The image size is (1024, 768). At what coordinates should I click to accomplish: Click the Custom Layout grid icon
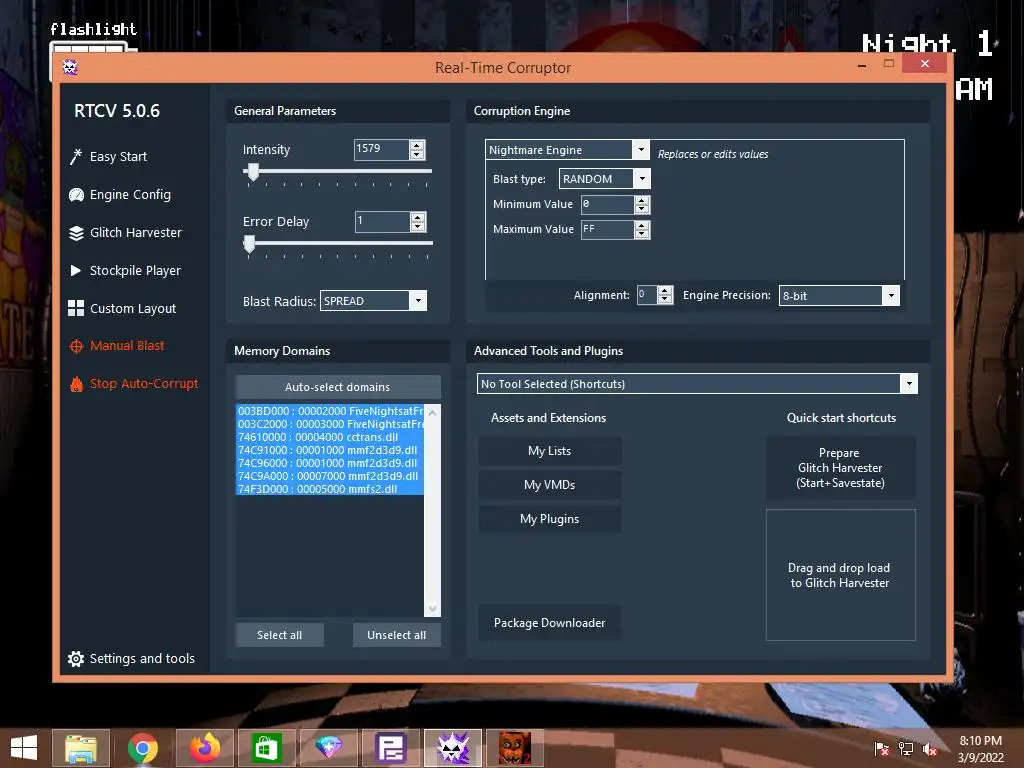[76, 308]
